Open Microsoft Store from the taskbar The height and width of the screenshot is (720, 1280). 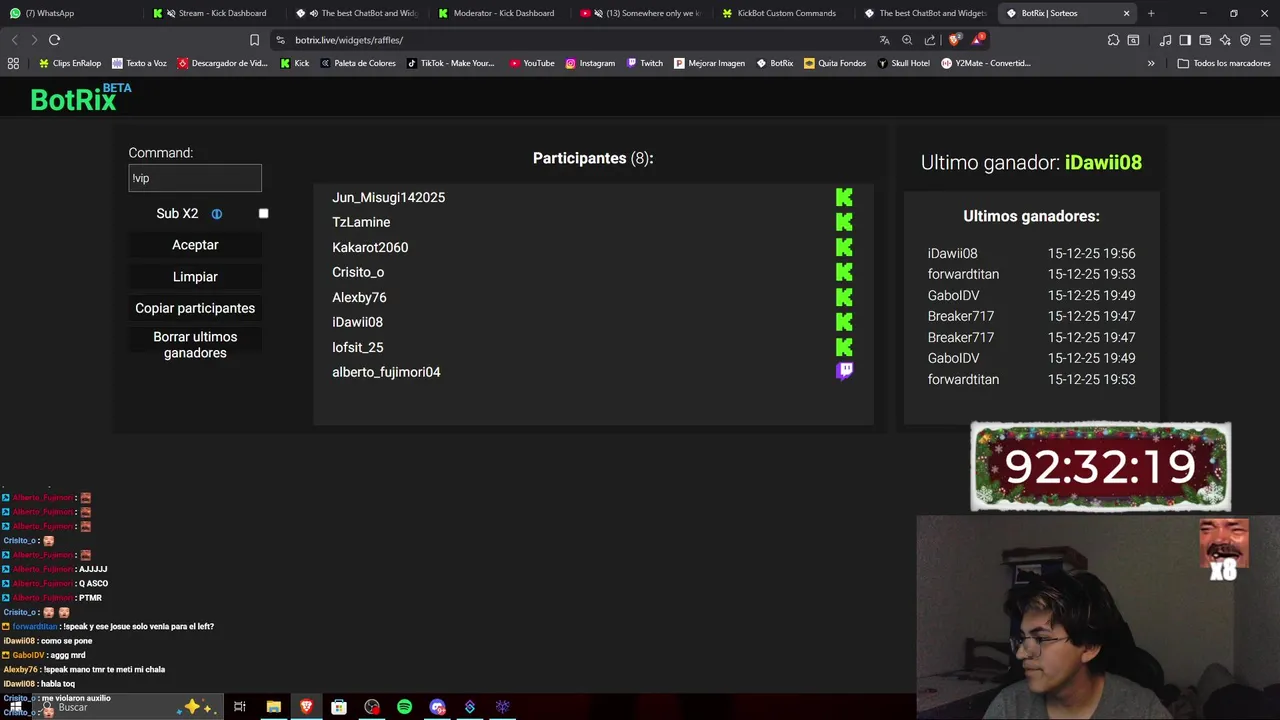pyautogui.click(x=339, y=707)
